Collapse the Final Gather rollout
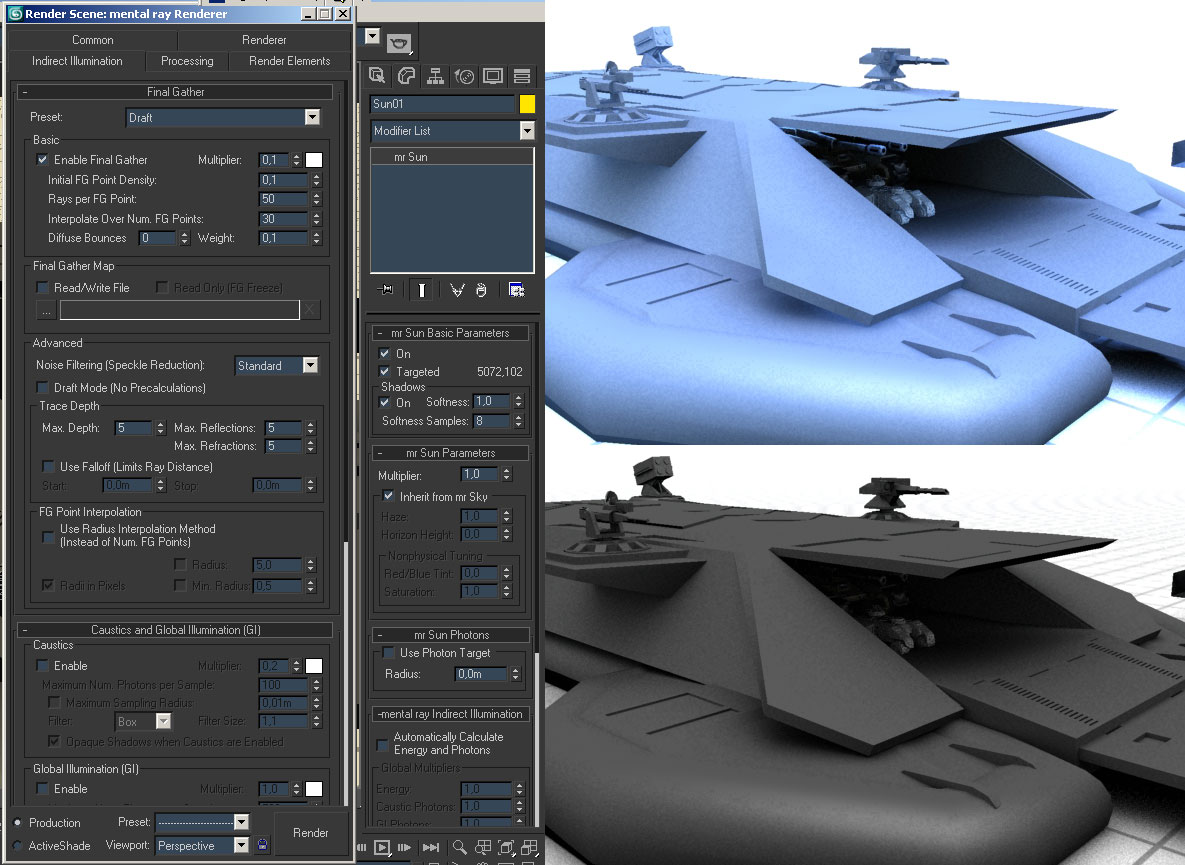The width and height of the screenshot is (1185, 865). coord(175,91)
